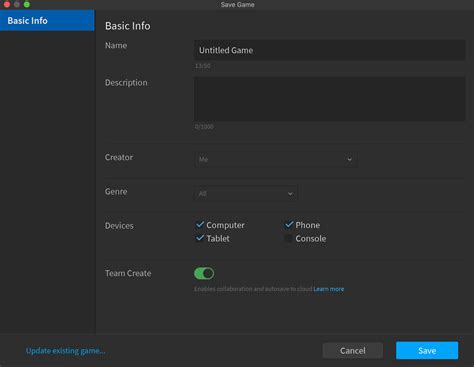Click the Team Create label
The image size is (474, 367).
coord(128,273)
